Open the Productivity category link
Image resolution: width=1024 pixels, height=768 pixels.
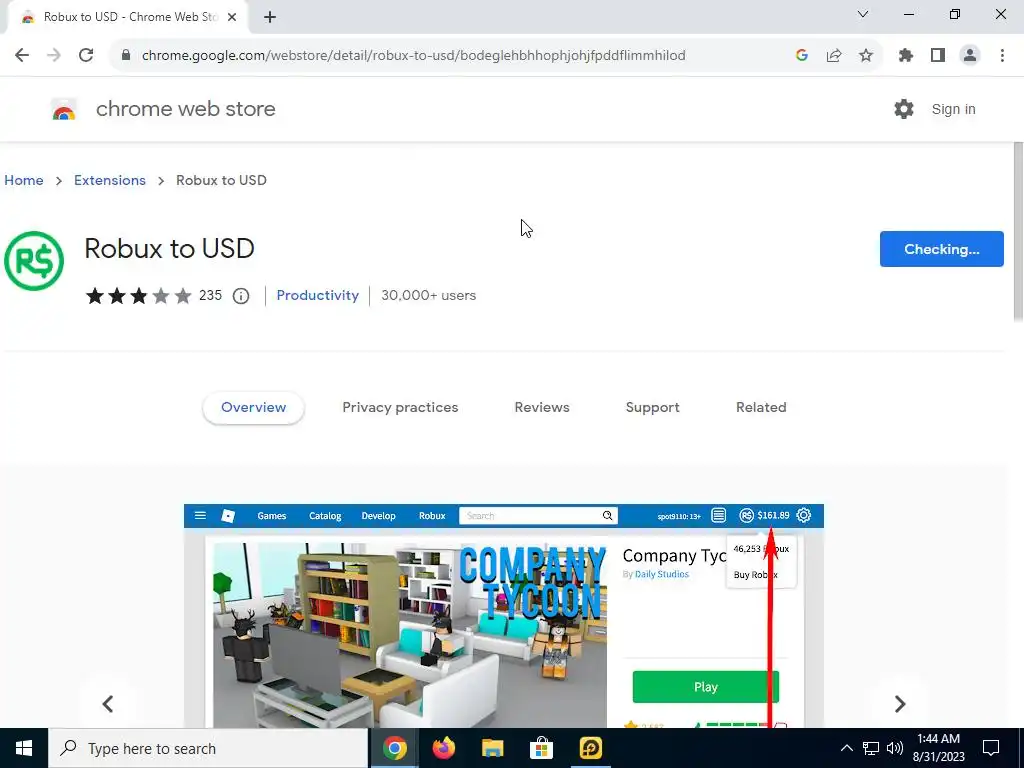click(317, 295)
